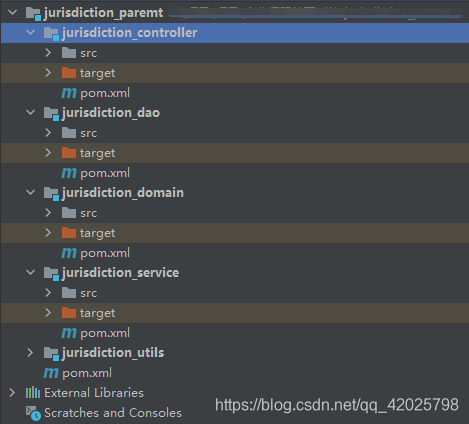This screenshot has height=424, width=469.
Task: Select the jurisdiction_domain module label
Action: [x=123, y=193]
